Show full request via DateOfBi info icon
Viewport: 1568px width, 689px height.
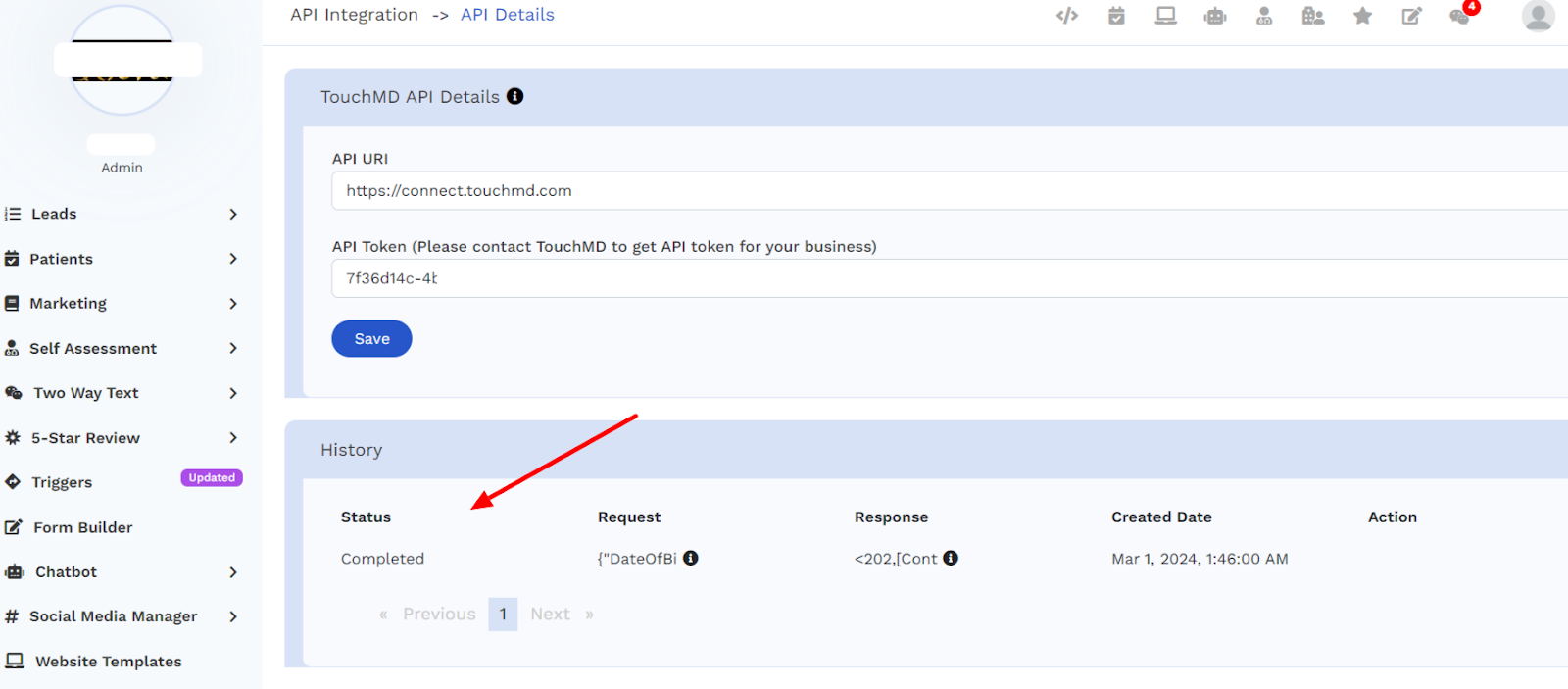(691, 558)
